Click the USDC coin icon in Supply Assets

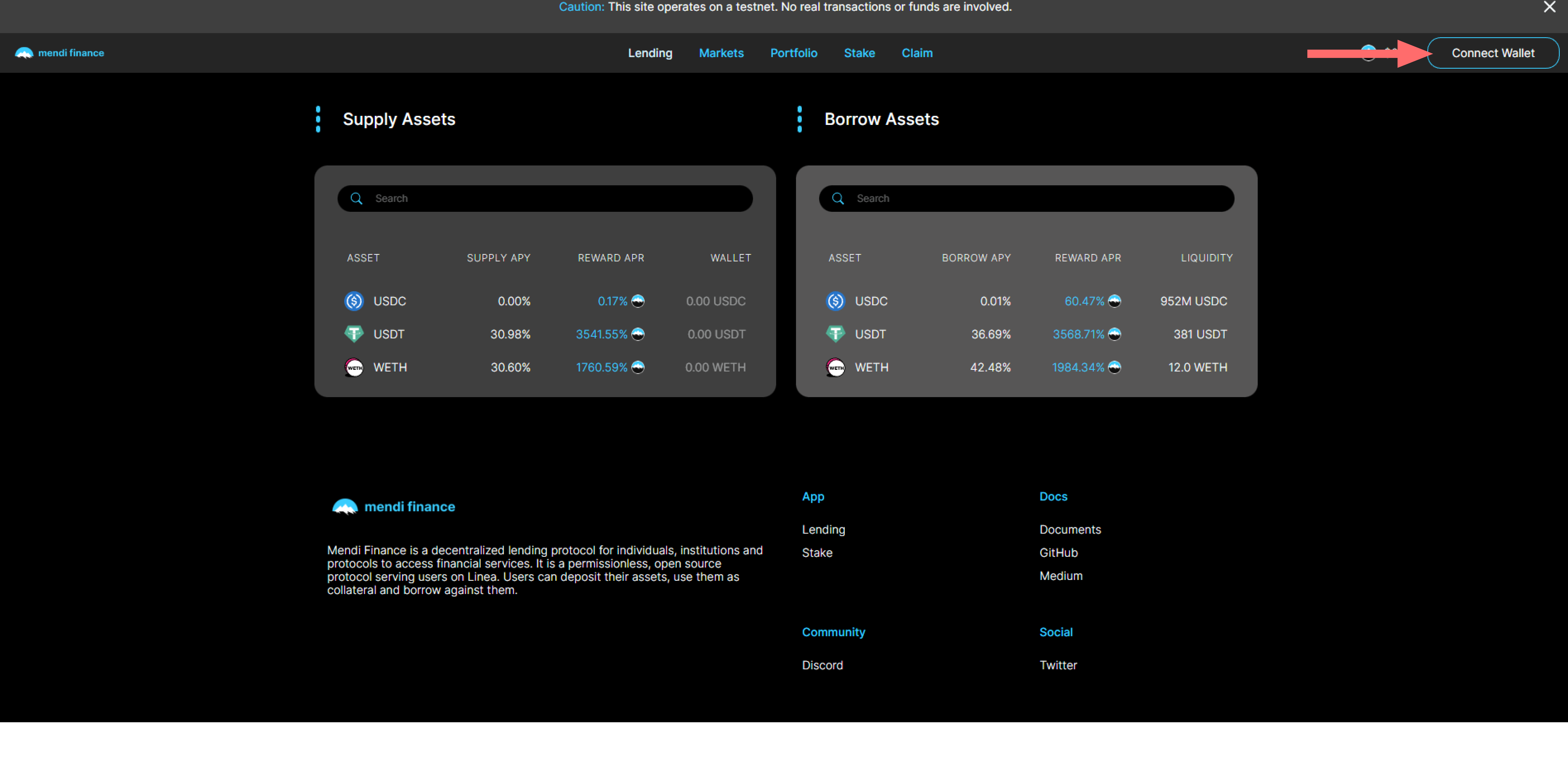[x=354, y=301]
